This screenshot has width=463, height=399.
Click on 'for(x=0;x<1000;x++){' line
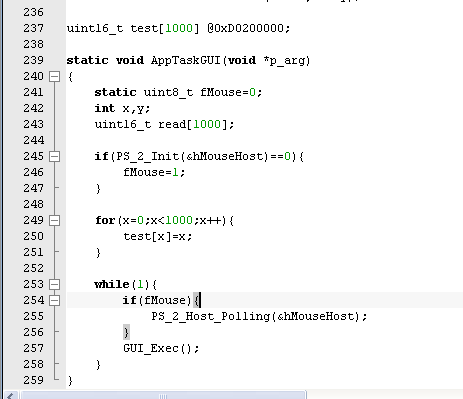[x=165, y=221]
